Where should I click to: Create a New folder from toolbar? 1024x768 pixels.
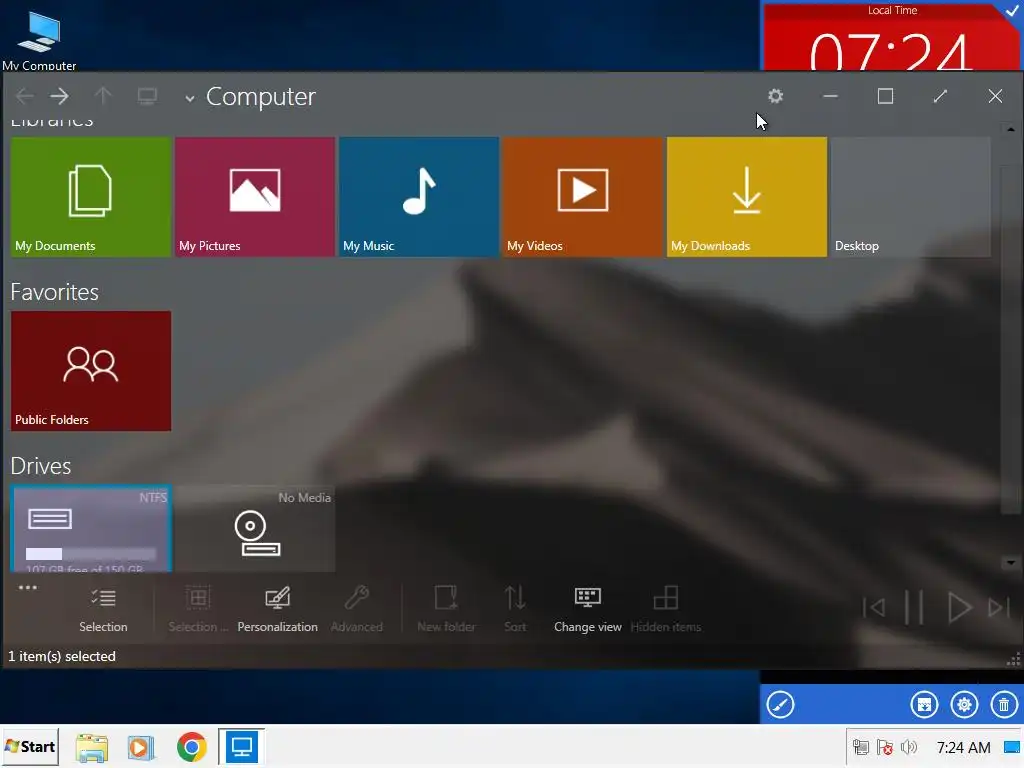coord(447,609)
